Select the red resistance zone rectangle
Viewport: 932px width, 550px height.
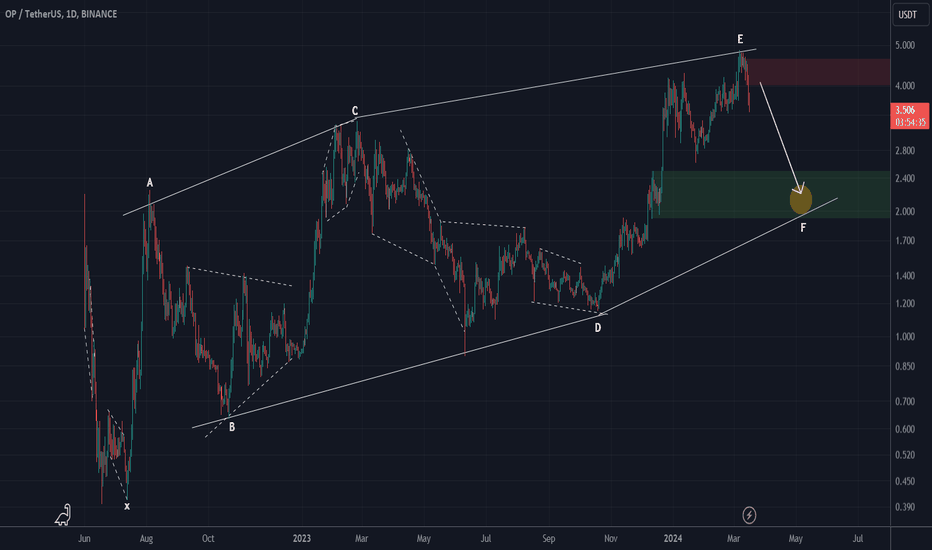818,72
